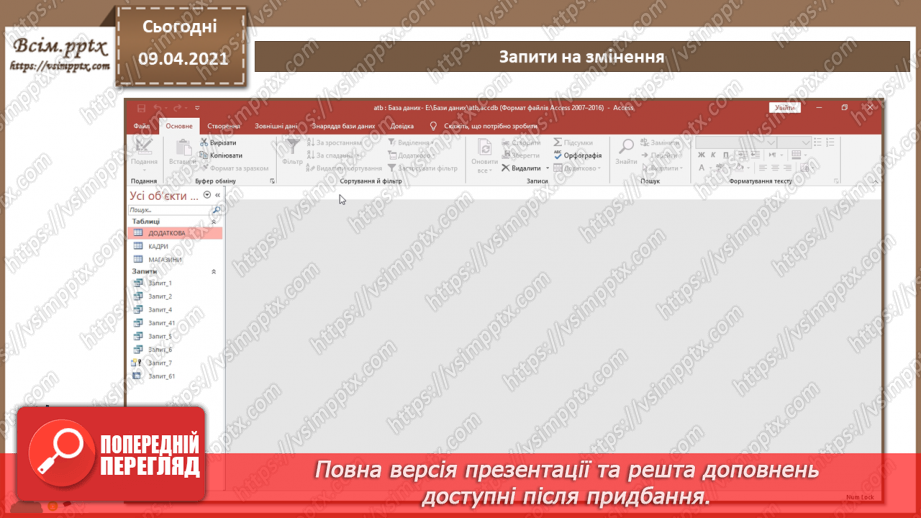The height and width of the screenshot is (518, 921).
Task: Click the Подання view button
Action: pos(144,155)
